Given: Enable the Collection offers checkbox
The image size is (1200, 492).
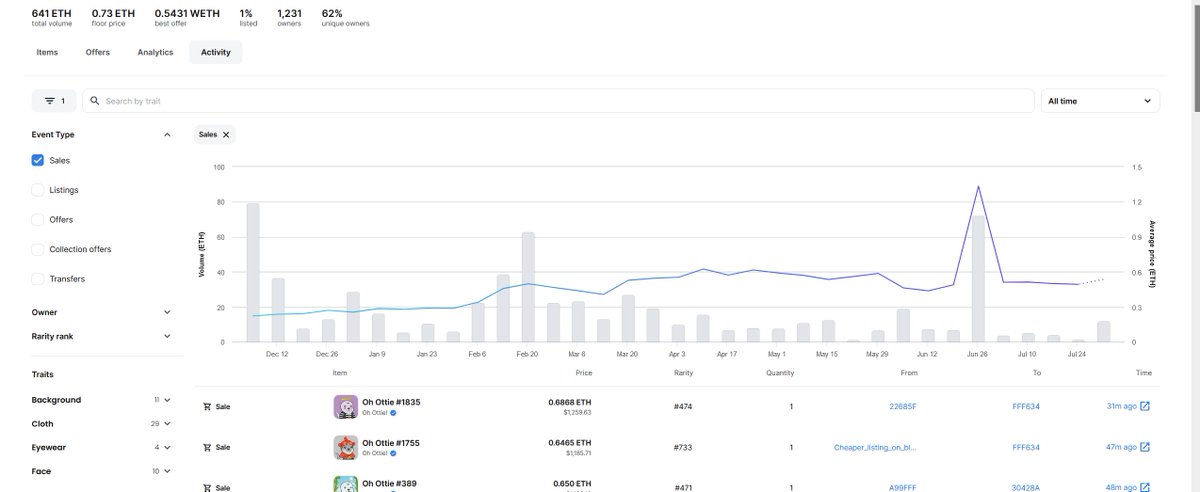Looking at the screenshot, I should pyautogui.click(x=38, y=249).
